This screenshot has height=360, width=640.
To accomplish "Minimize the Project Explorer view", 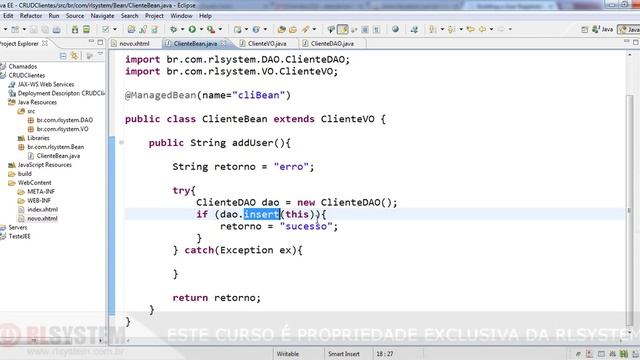I will (91, 42).
